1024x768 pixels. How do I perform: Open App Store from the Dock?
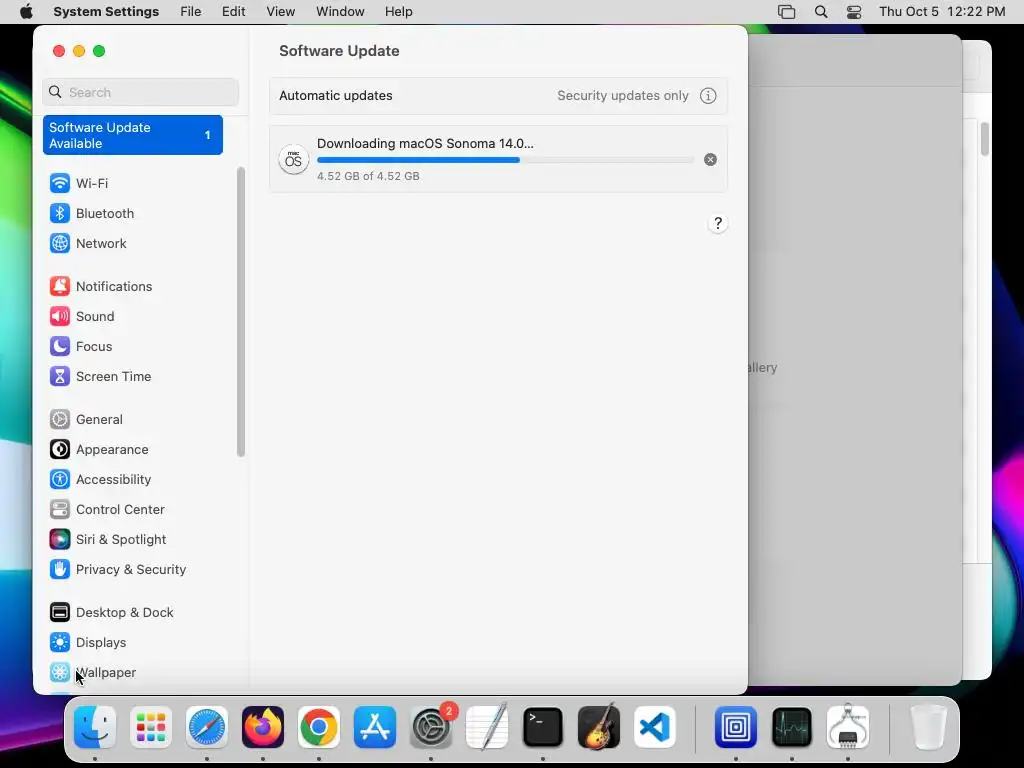pyautogui.click(x=375, y=727)
